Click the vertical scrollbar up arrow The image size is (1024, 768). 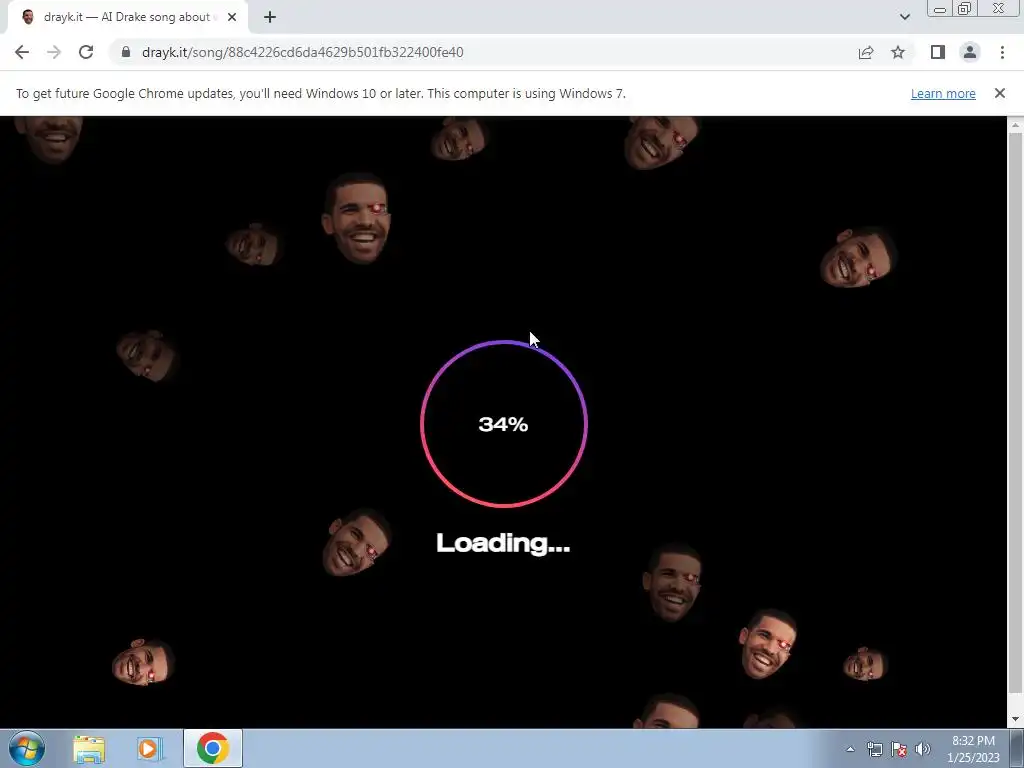(1016, 125)
